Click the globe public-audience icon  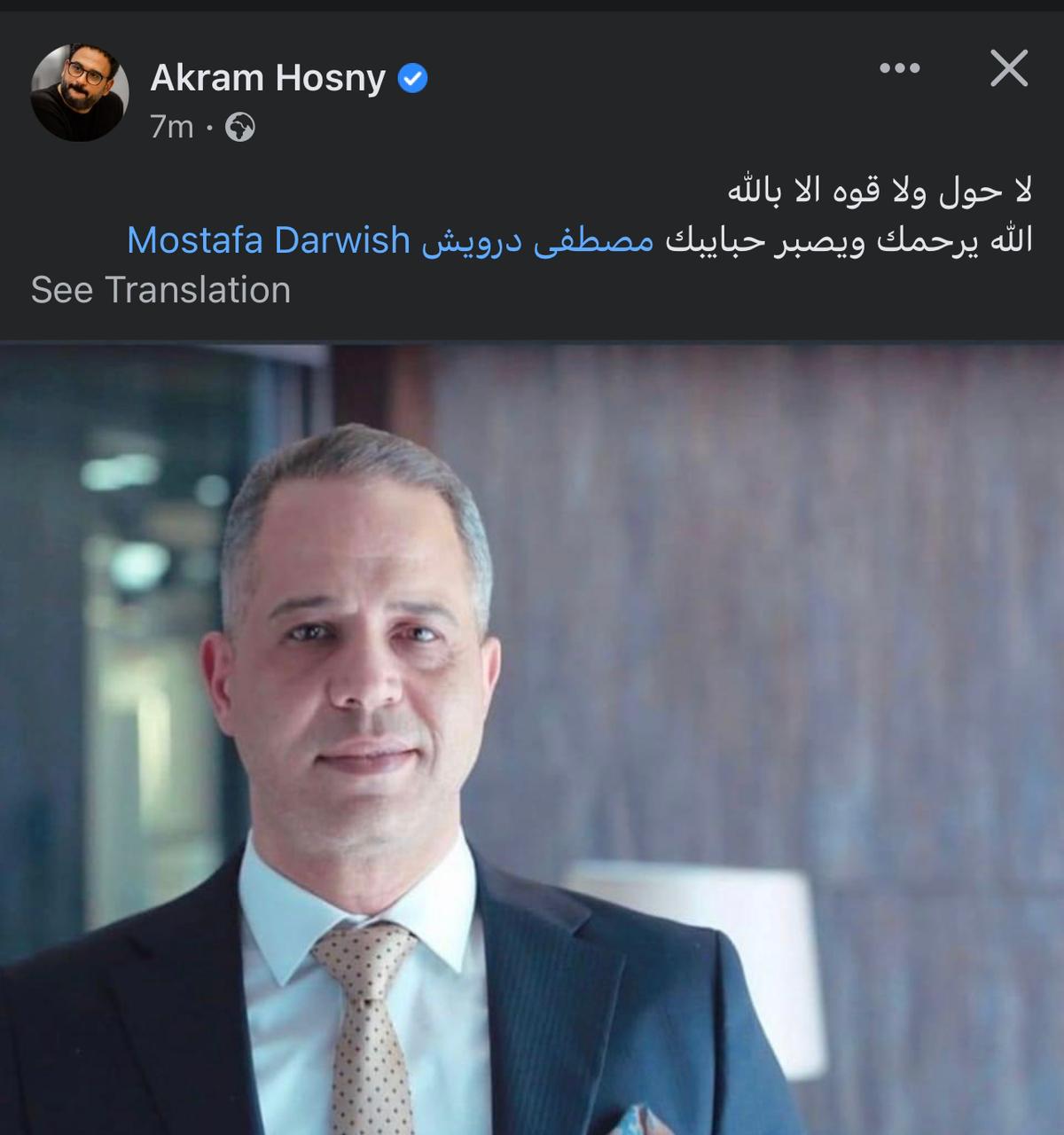click(x=240, y=128)
